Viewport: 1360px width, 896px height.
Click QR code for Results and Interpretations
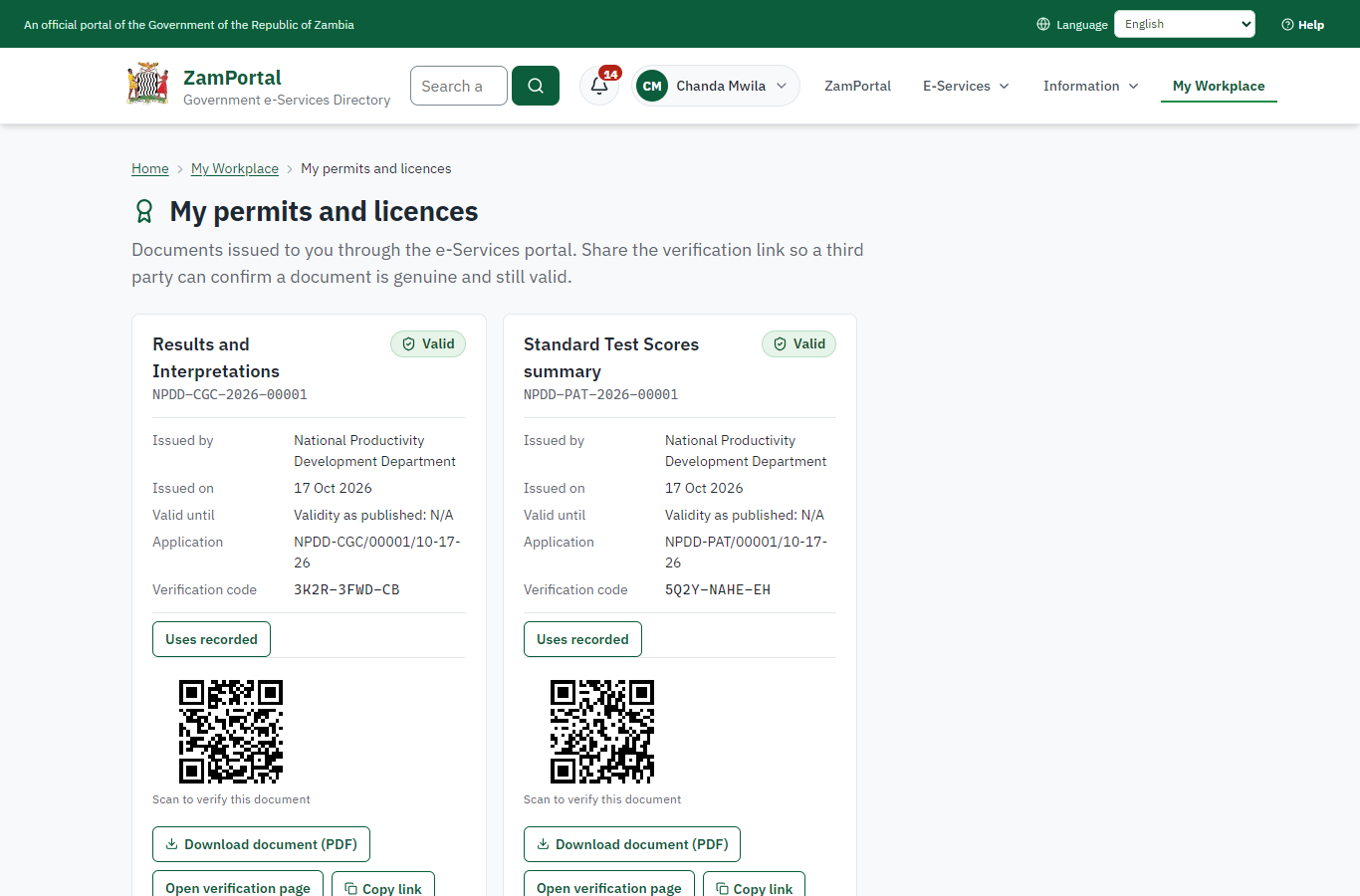pos(231,732)
